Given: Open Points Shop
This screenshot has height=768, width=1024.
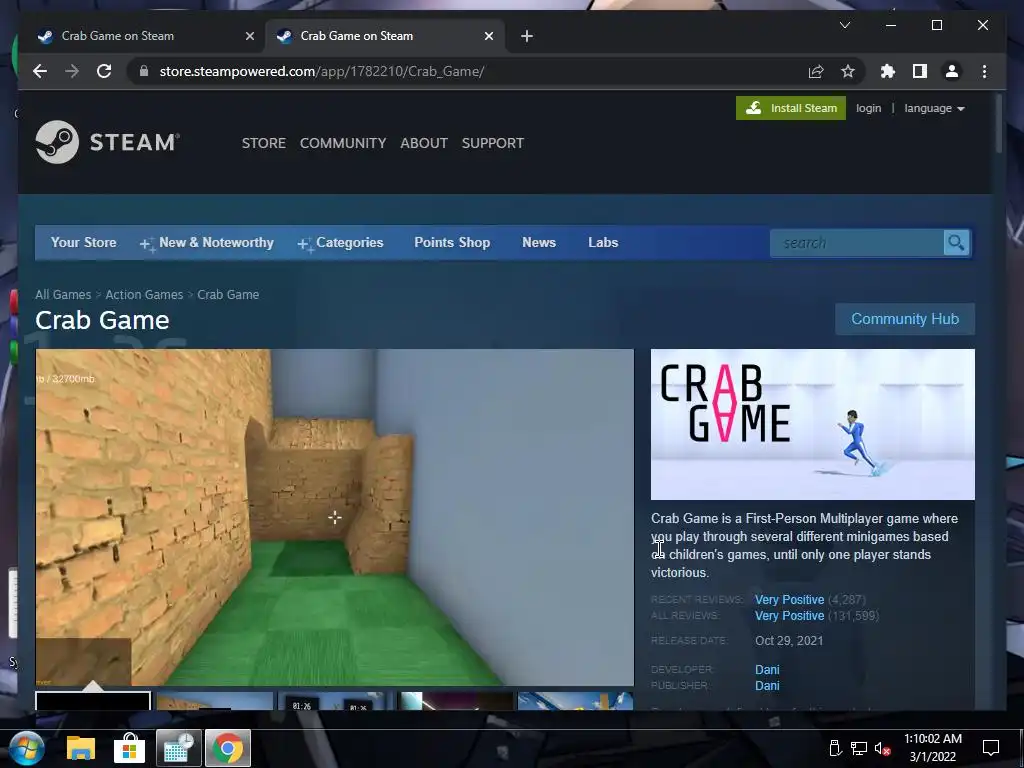Looking at the screenshot, I should [x=452, y=242].
